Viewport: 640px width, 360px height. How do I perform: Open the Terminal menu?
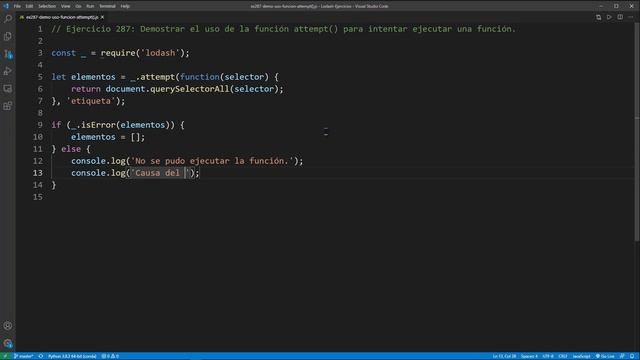click(x=107, y=6)
